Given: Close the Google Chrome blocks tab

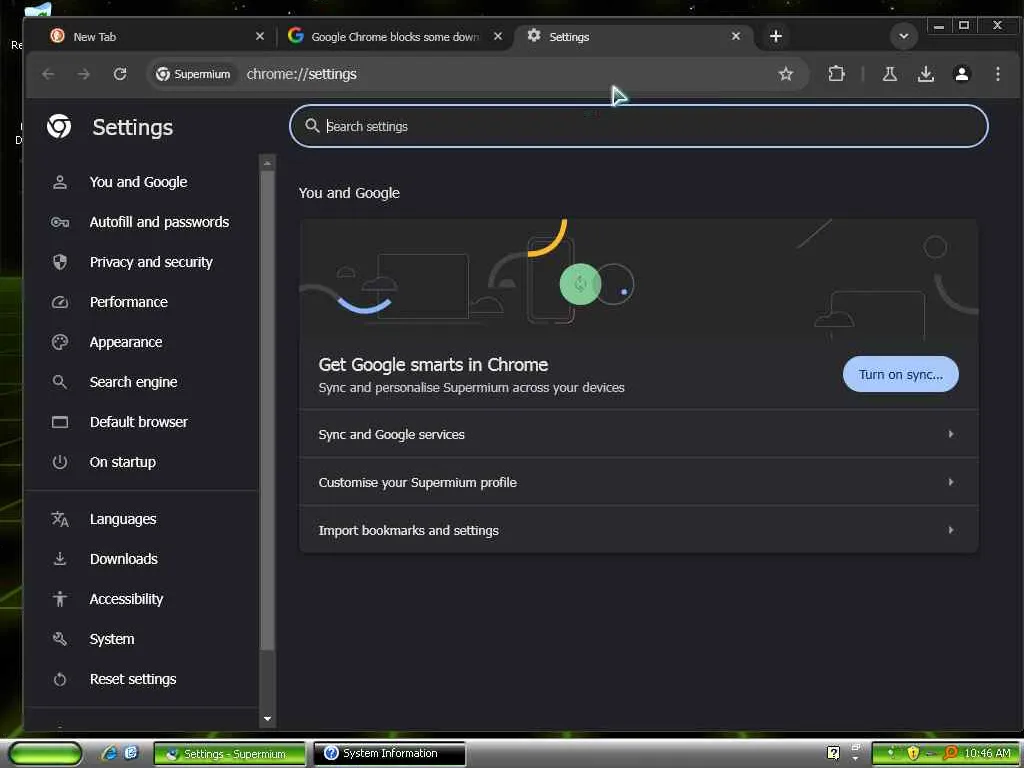Looking at the screenshot, I should point(498,37).
